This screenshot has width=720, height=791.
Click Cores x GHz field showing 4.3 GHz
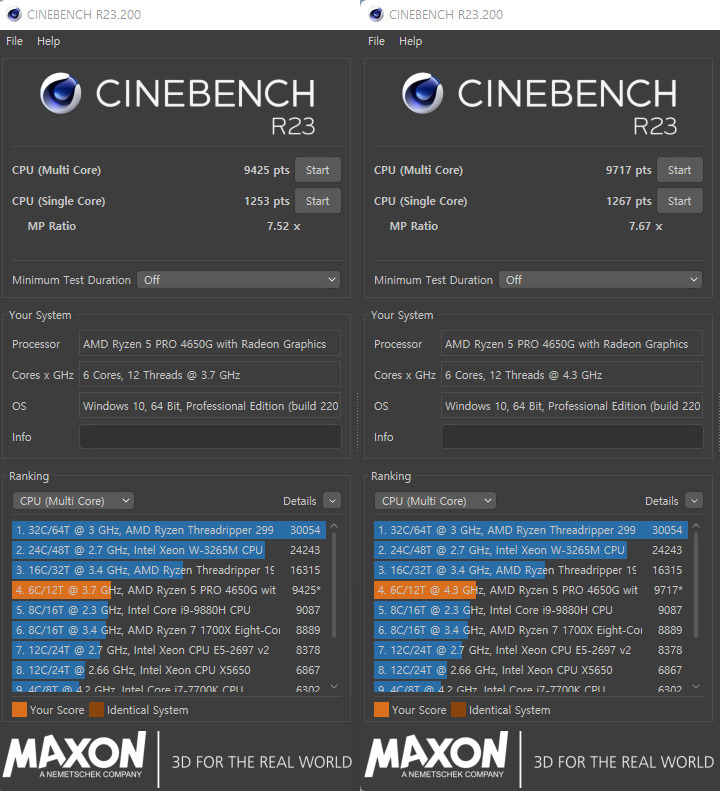point(572,375)
